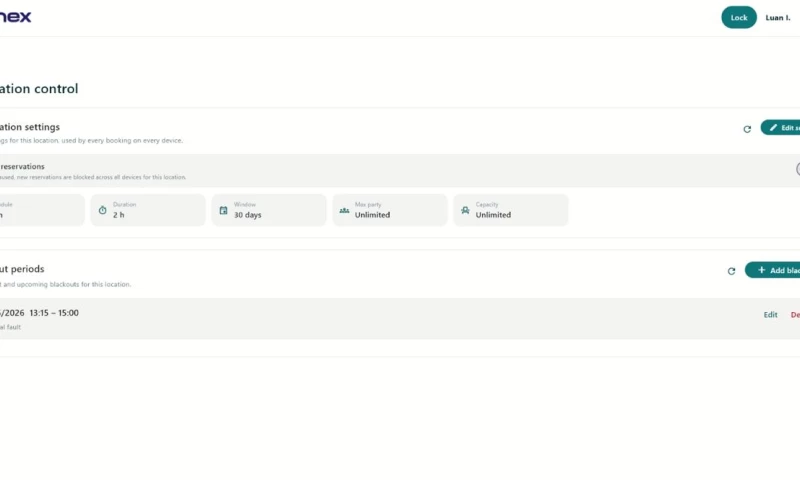
Task: Select the Capacity Unlimited value
Action: coord(493,215)
